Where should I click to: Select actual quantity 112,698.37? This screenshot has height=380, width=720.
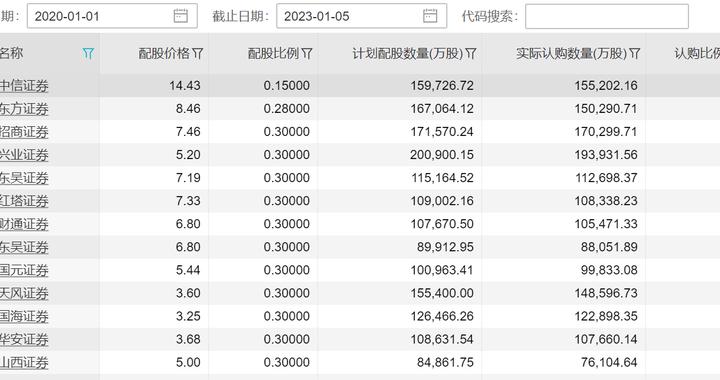tap(606, 178)
